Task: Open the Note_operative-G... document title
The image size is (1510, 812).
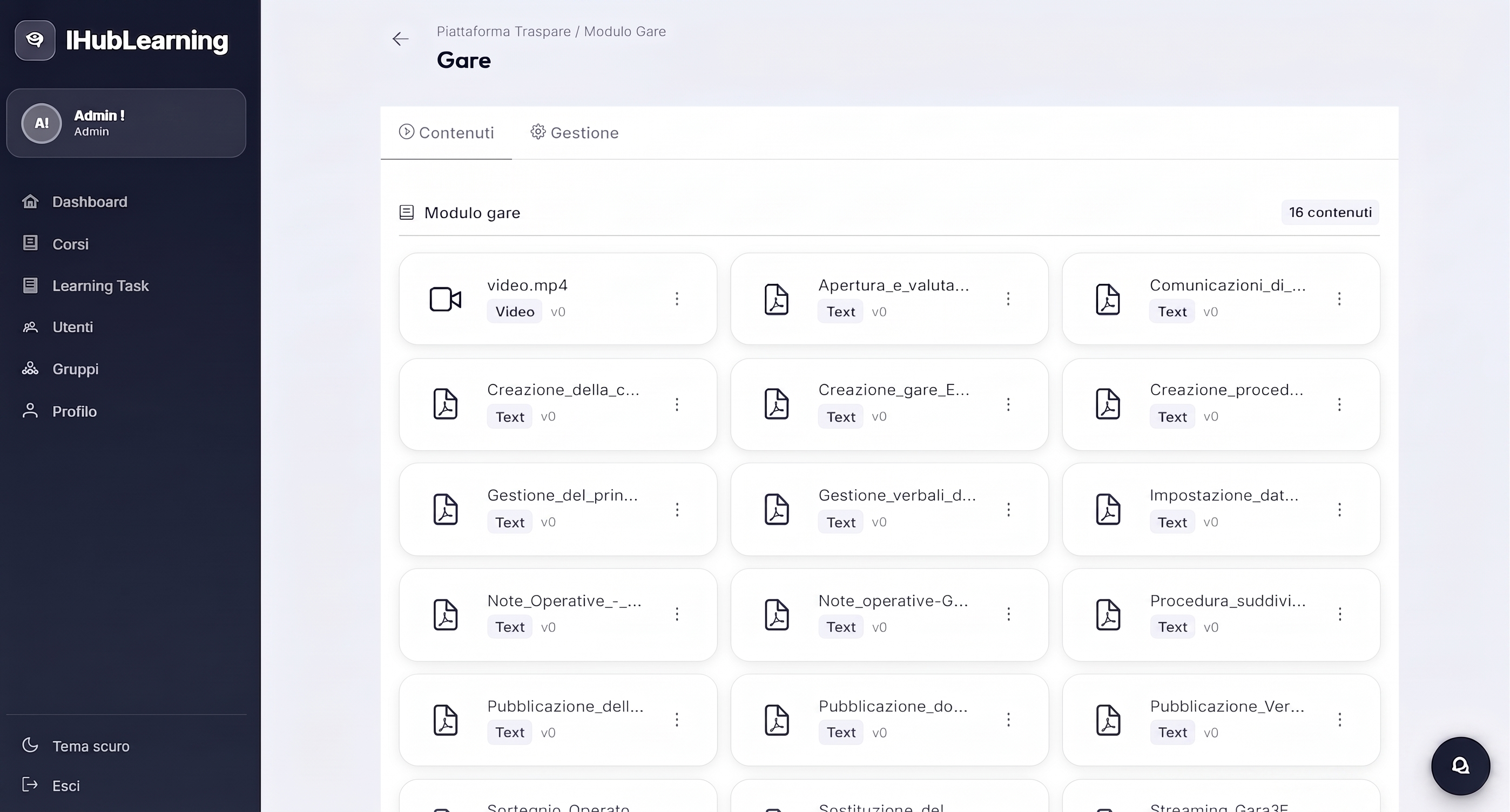Action: (893, 601)
